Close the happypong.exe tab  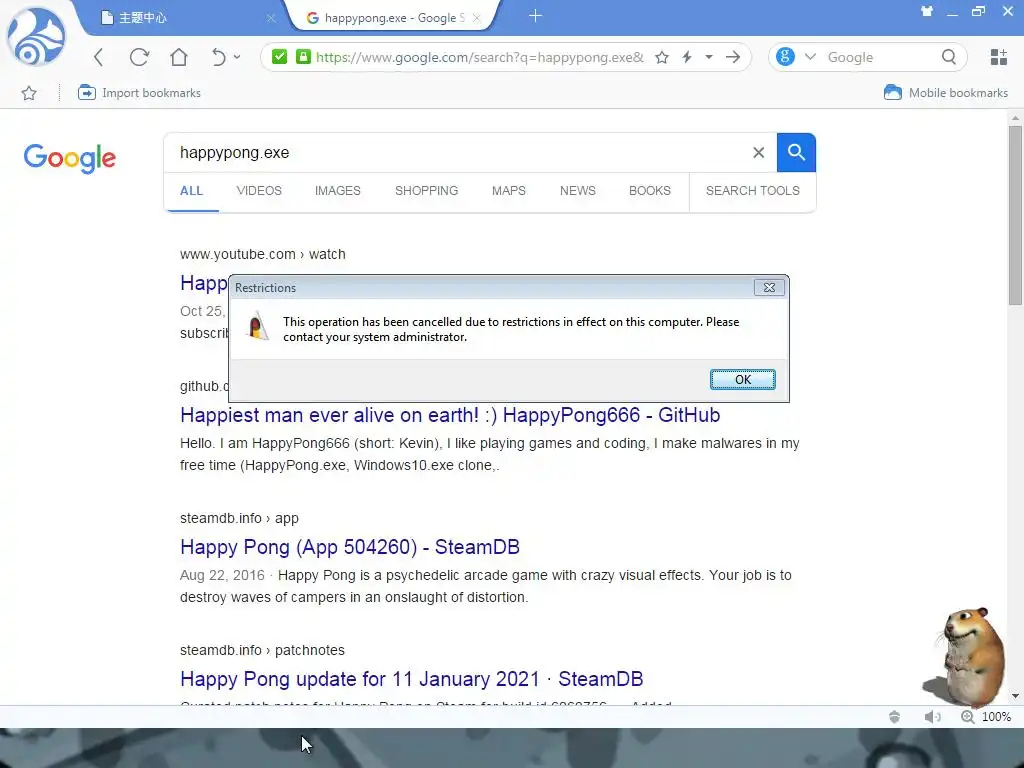click(477, 18)
